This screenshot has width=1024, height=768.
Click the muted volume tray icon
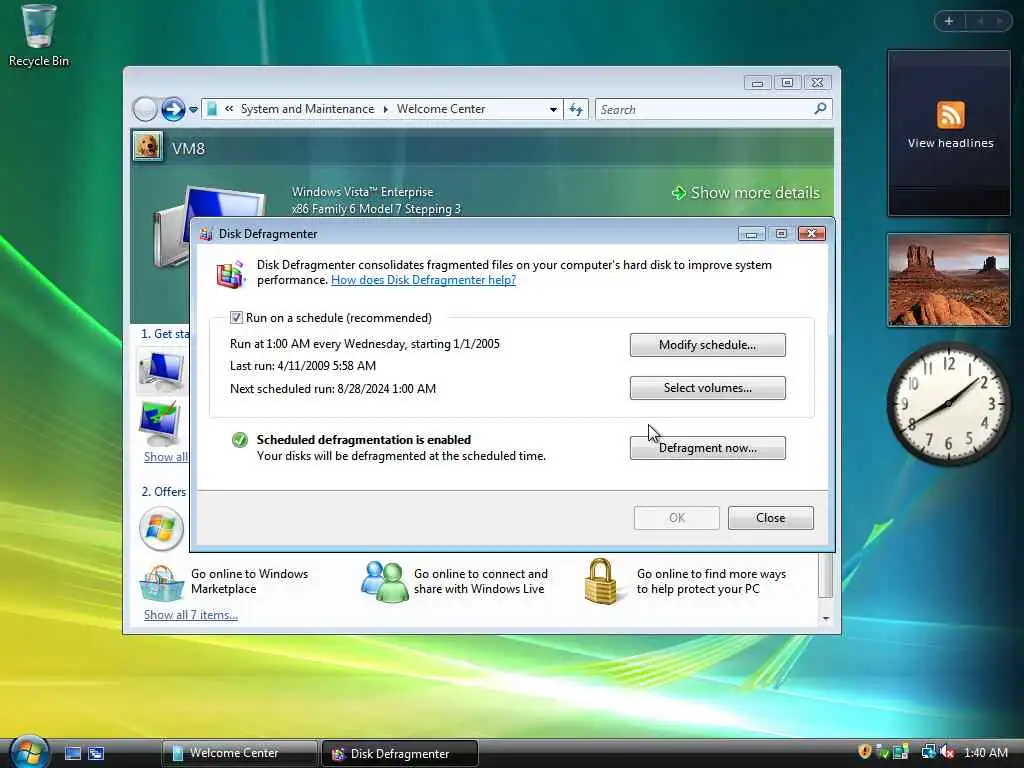(x=947, y=752)
